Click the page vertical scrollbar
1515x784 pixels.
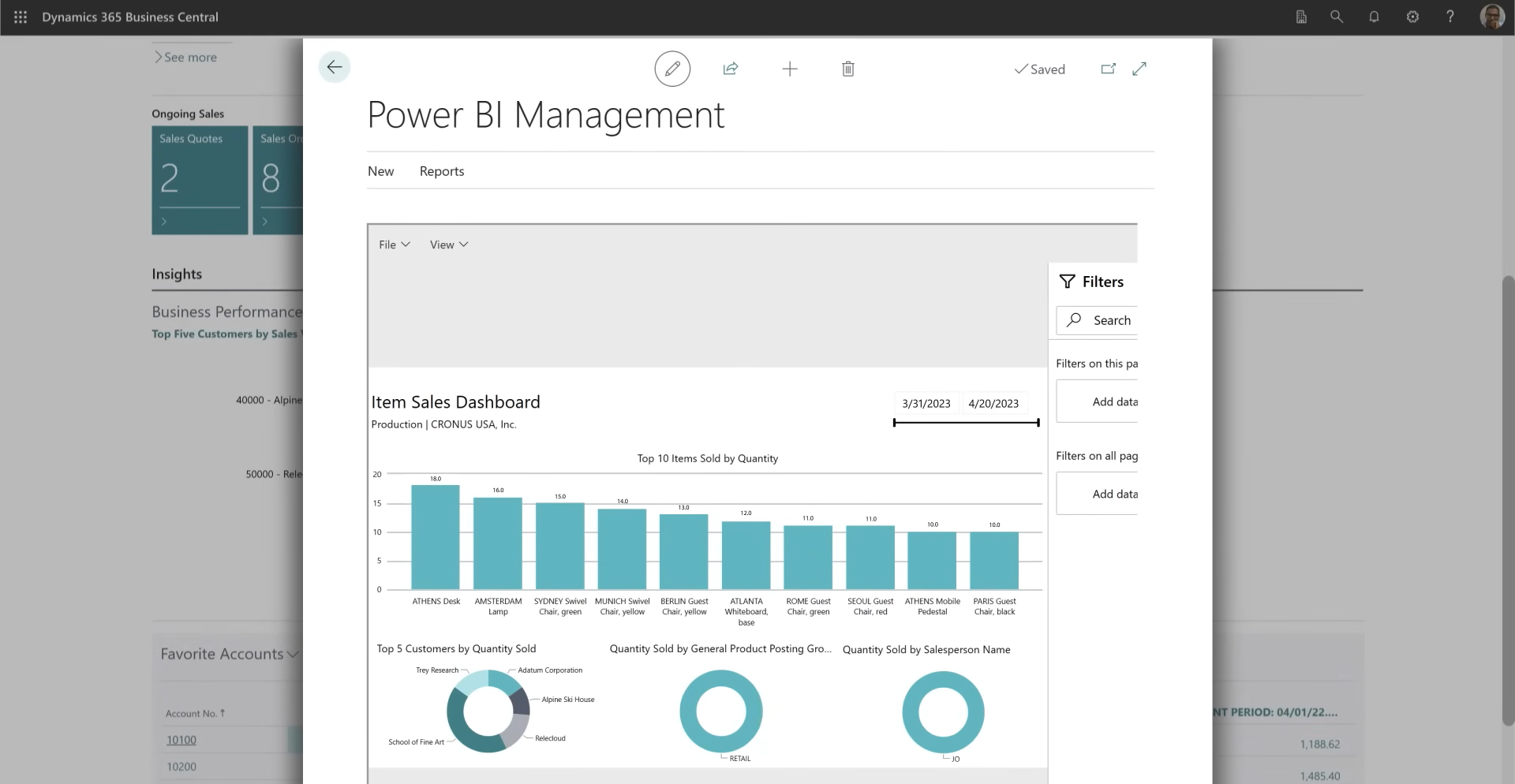(1508, 501)
